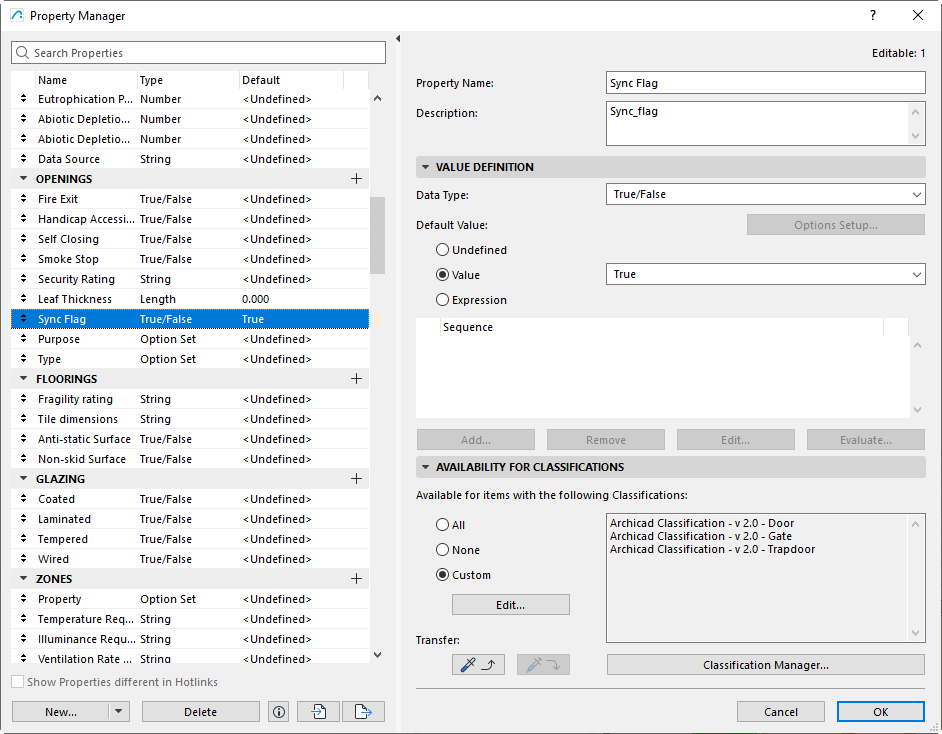The image size is (942, 734).
Task: Click reorder handle of Tile dimensions row
Action: [x=23, y=419]
